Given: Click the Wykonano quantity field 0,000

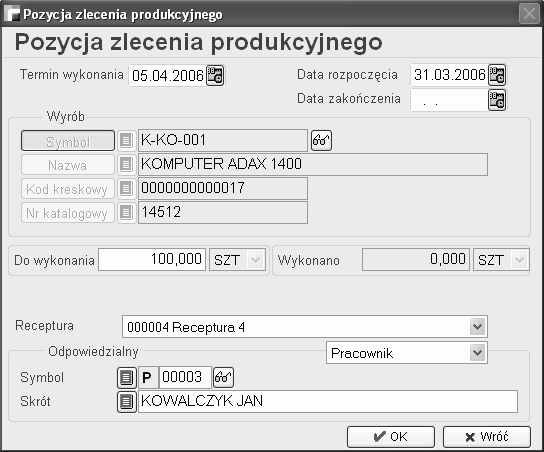Looking at the screenshot, I should tap(416, 259).
